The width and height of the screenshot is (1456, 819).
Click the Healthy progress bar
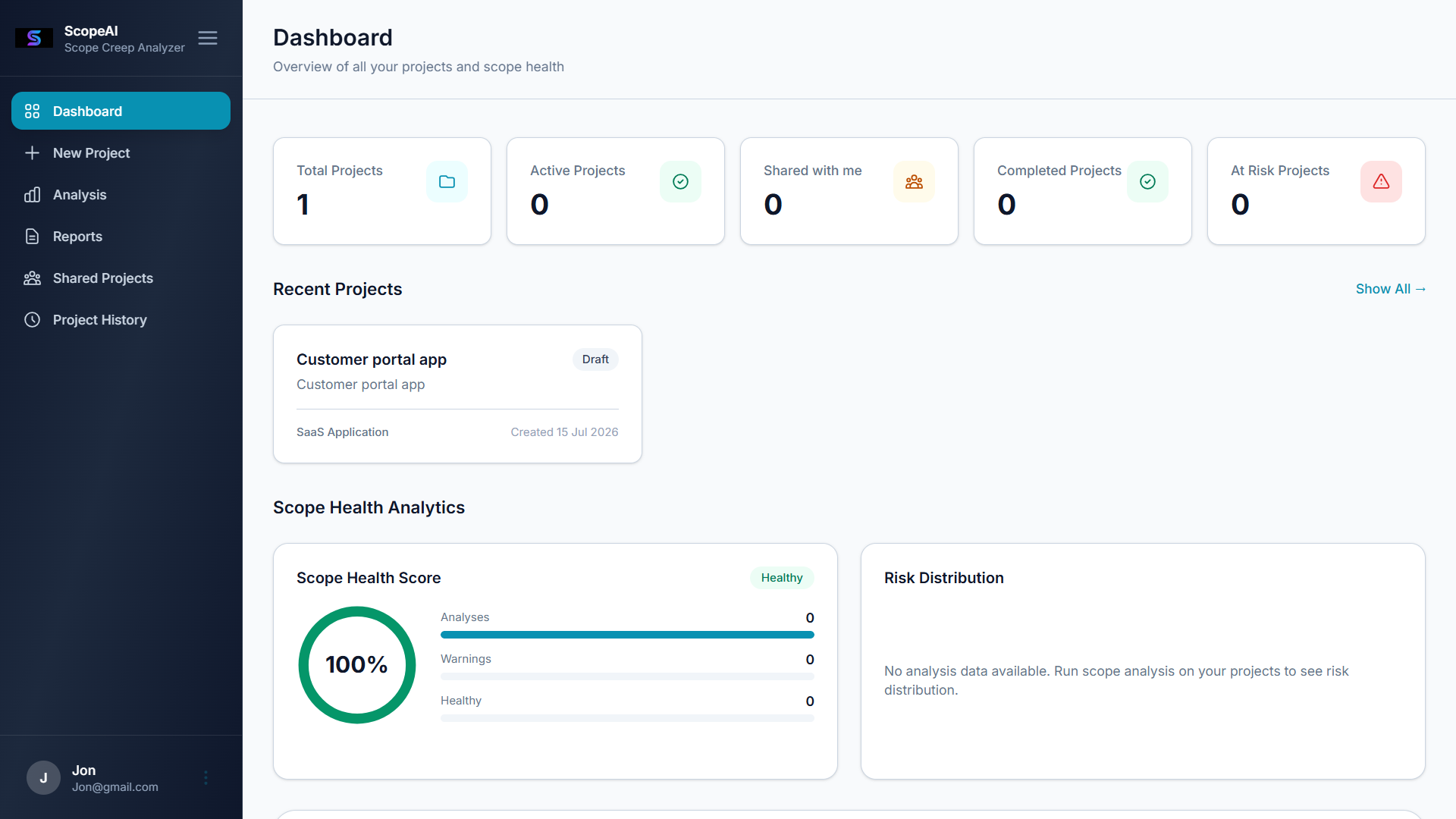coord(627,718)
